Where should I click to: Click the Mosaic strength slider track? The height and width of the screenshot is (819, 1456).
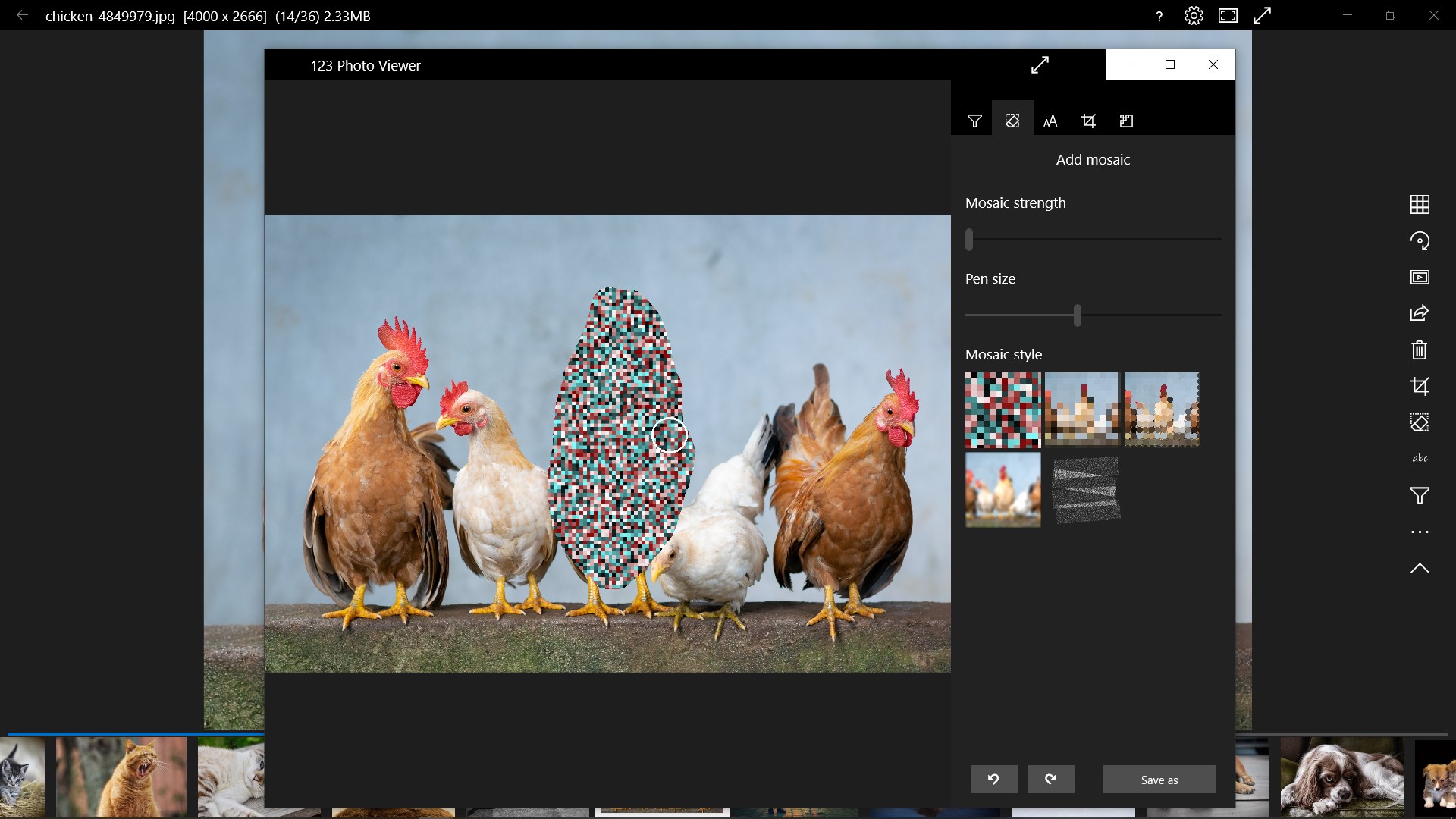tap(1093, 239)
